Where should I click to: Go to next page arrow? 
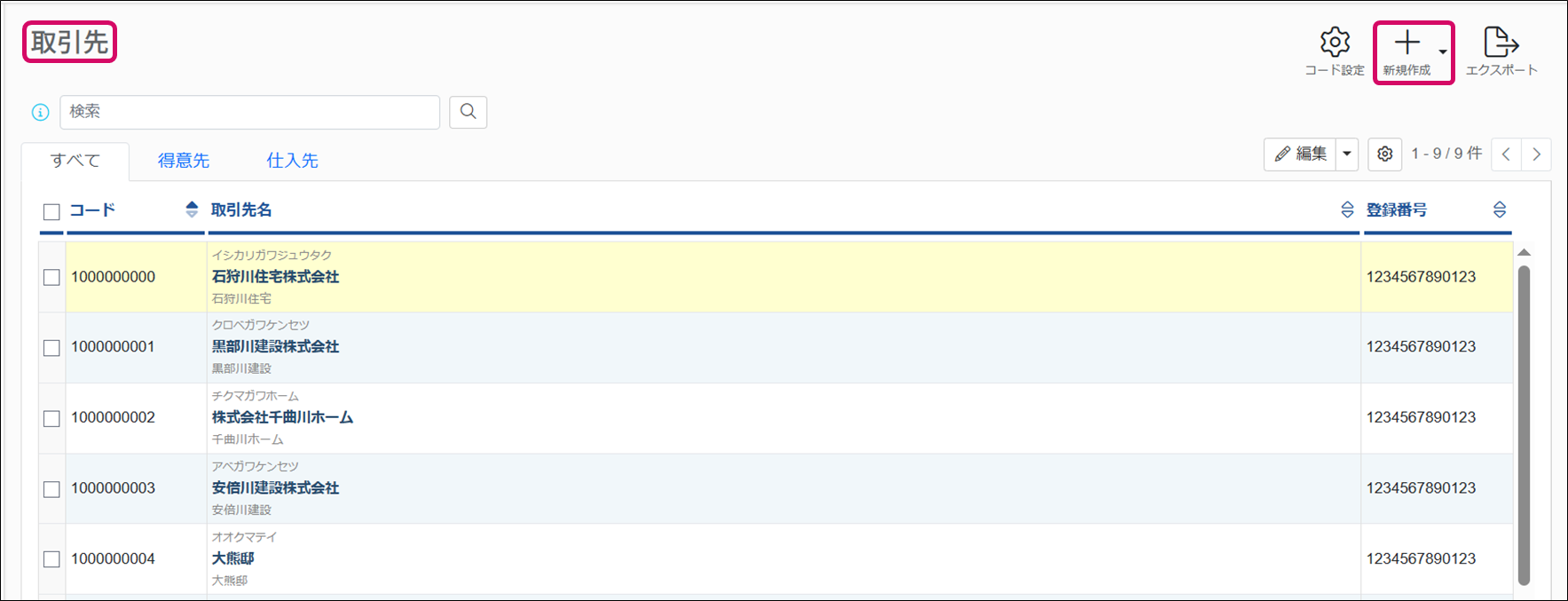coord(1537,154)
